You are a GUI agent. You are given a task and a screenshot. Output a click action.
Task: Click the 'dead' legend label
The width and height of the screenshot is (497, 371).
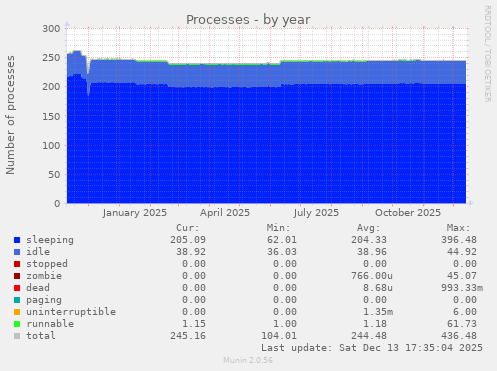(x=38, y=288)
